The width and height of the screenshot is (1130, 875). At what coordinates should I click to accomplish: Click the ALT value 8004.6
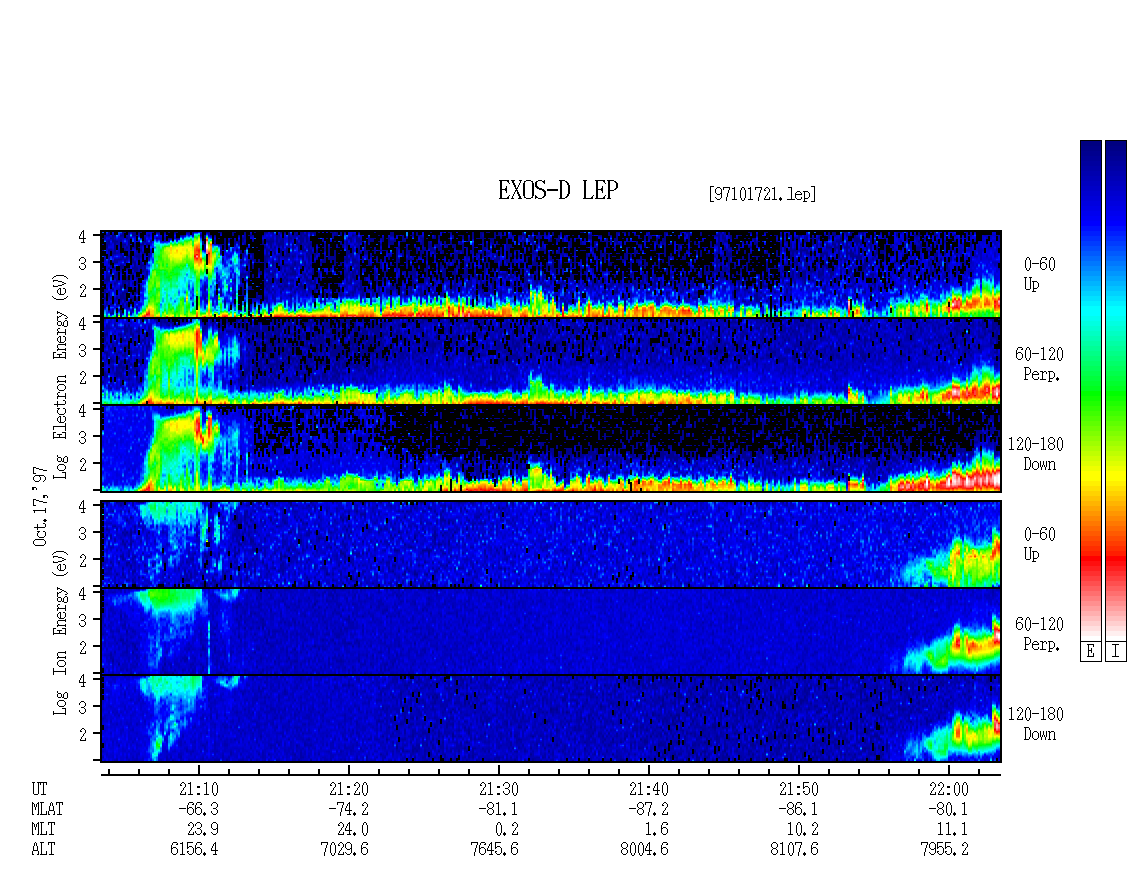644,849
